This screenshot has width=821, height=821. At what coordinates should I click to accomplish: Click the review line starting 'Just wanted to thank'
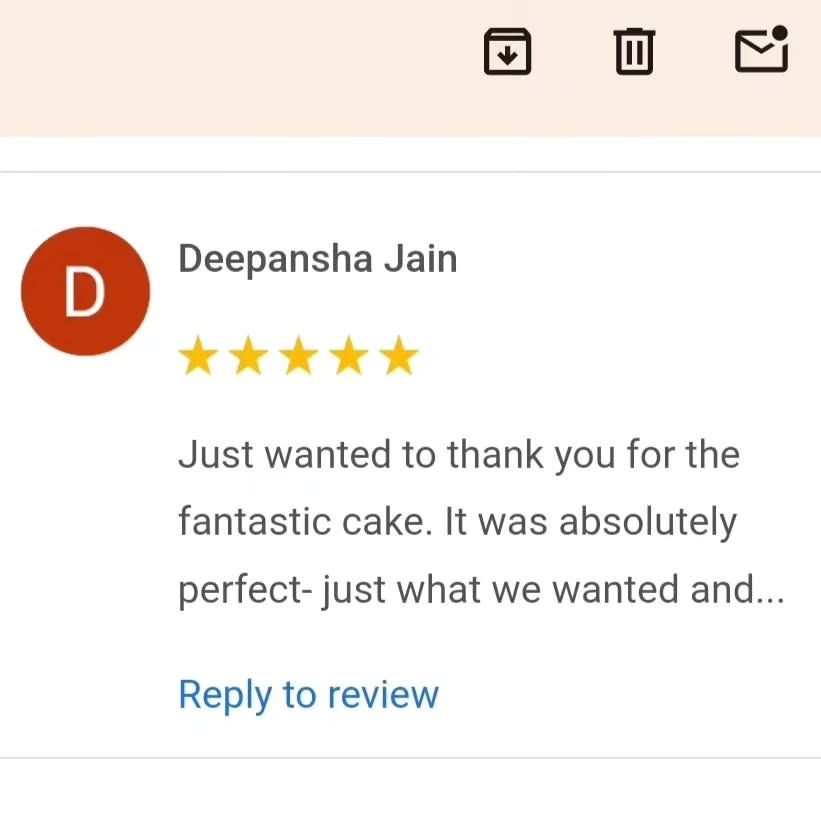459,456
